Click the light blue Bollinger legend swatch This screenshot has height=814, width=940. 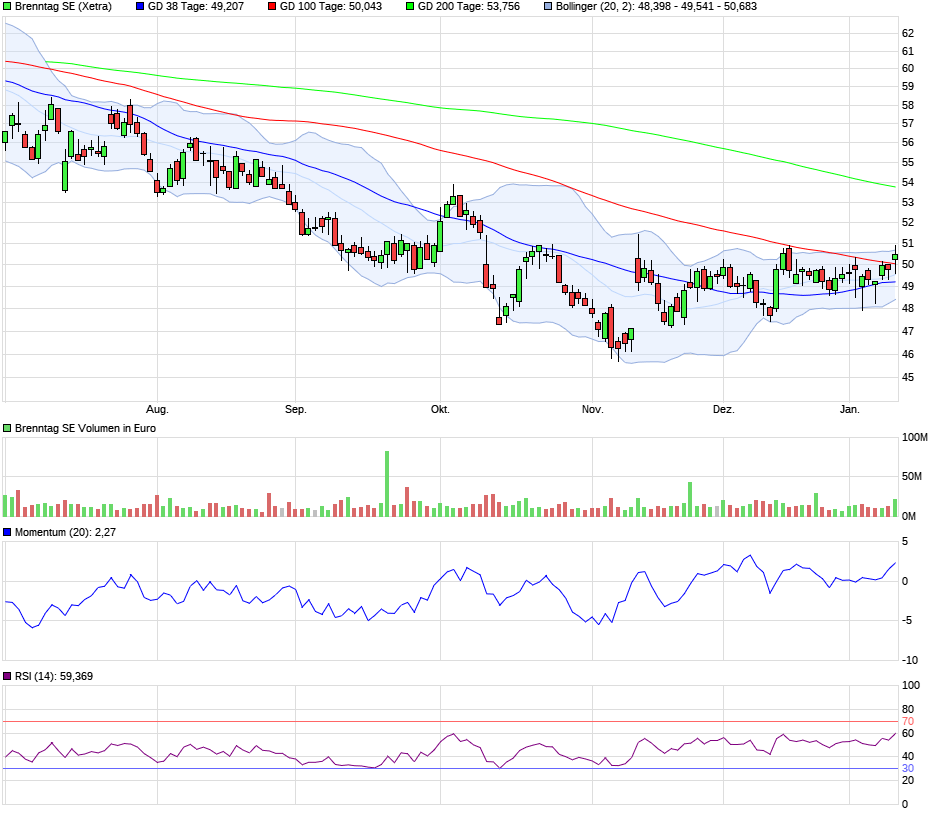click(547, 6)
